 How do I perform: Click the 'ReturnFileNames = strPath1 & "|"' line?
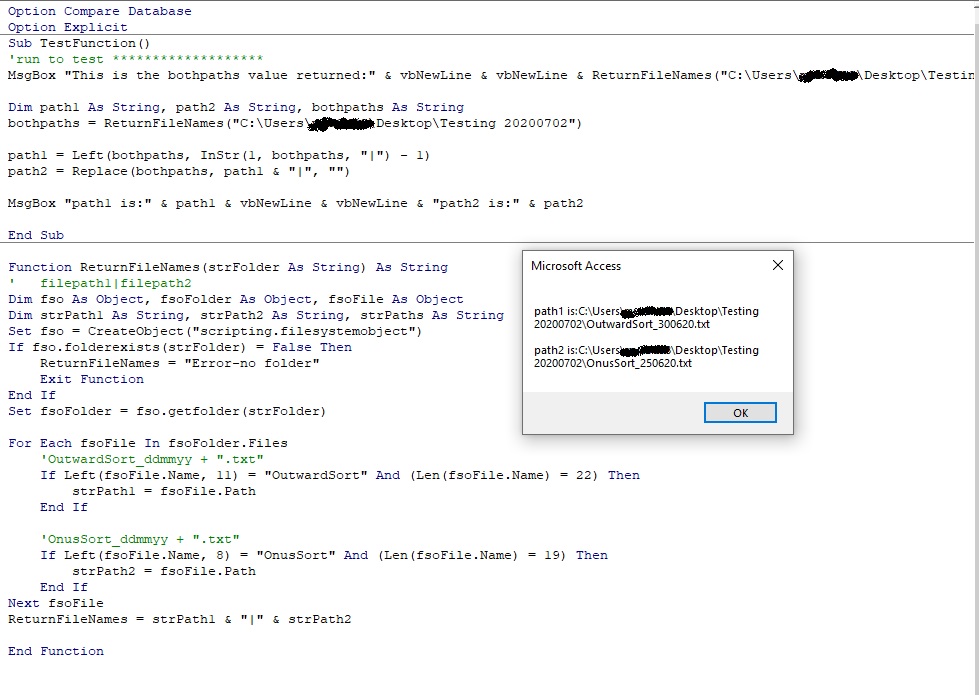point(180,619)
